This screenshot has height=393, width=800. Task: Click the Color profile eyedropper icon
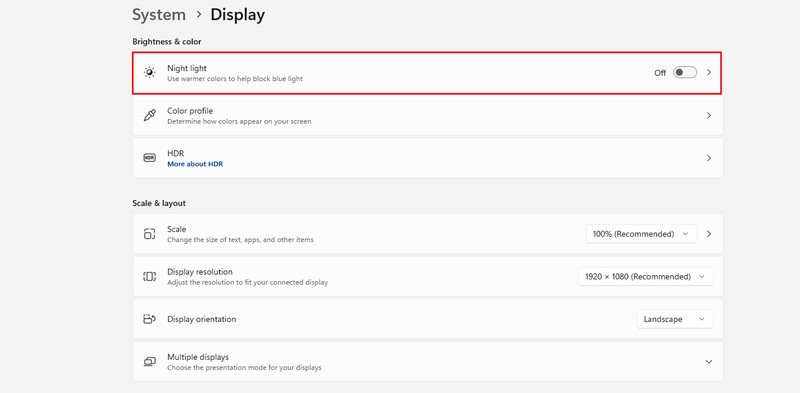tap(149, 115)
